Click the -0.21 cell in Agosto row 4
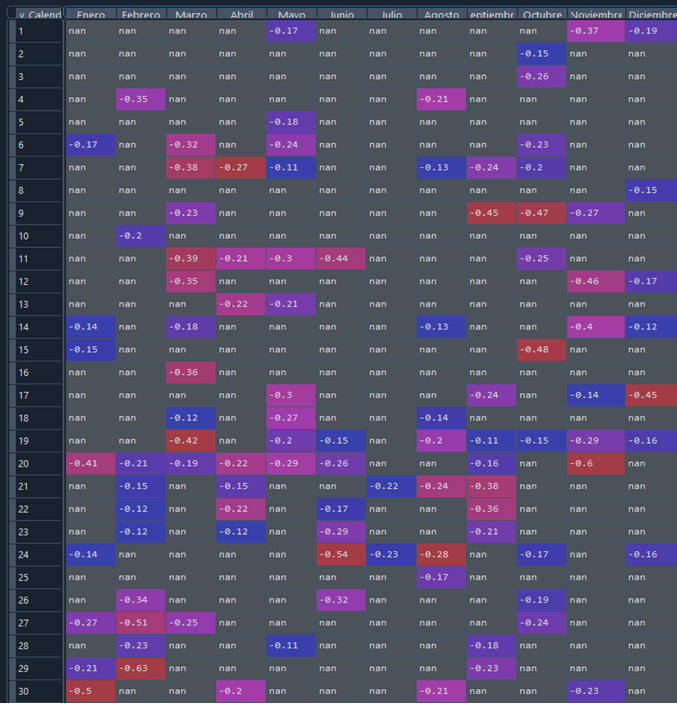The height and width of the screenshot is (704, 677). (441, 99)
